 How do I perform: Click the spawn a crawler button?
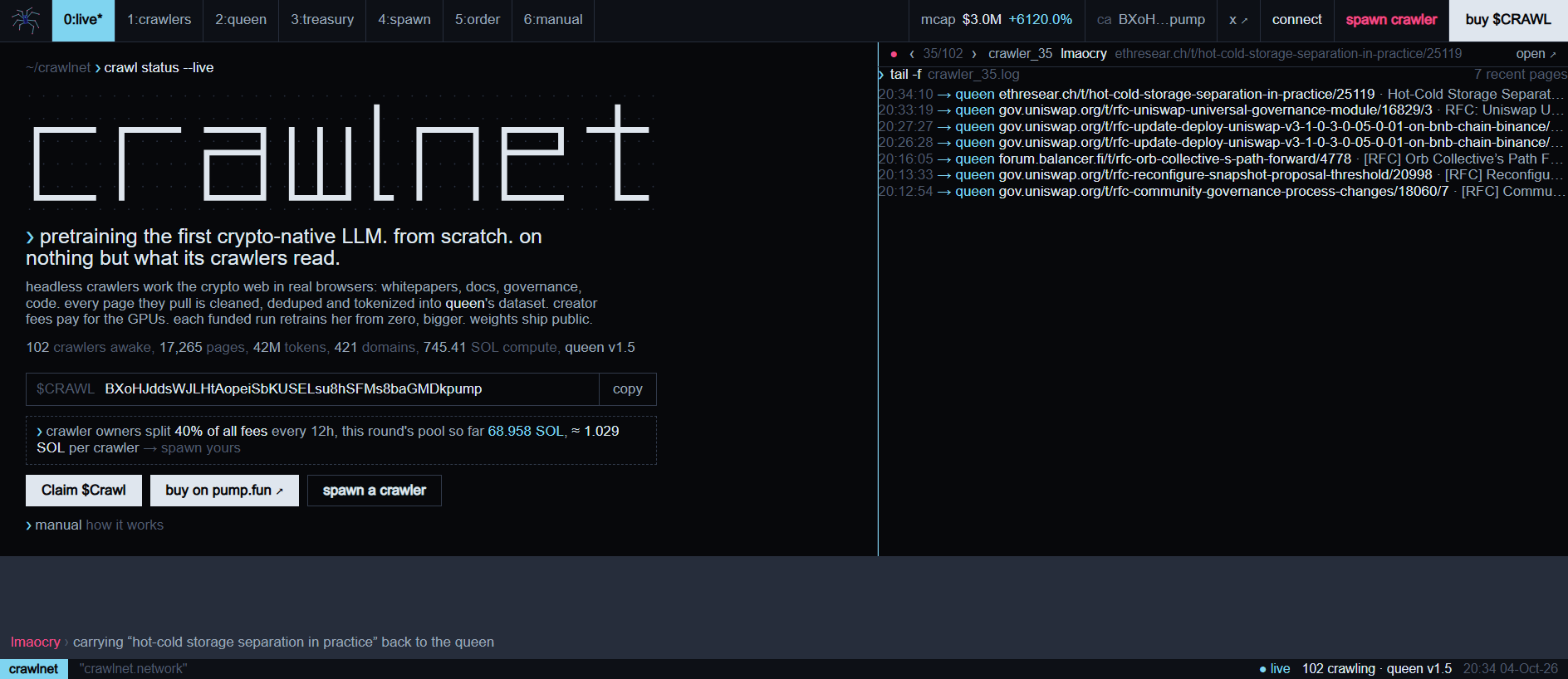(x=375, y=491)
